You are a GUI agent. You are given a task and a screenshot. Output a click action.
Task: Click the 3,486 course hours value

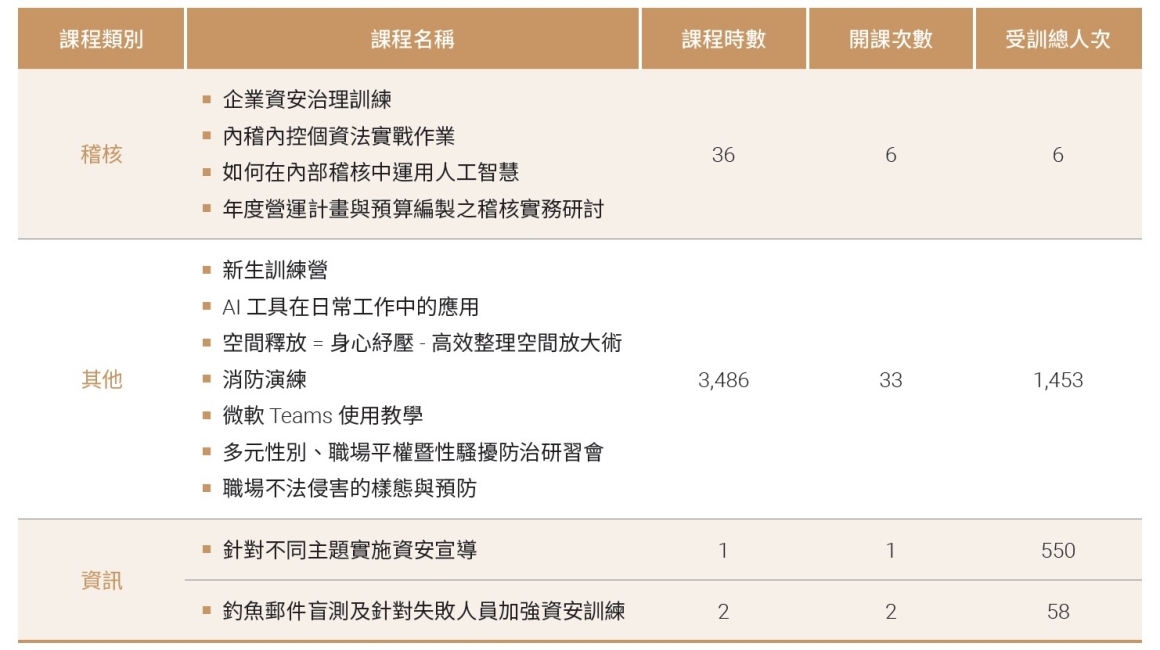(724, 380)
